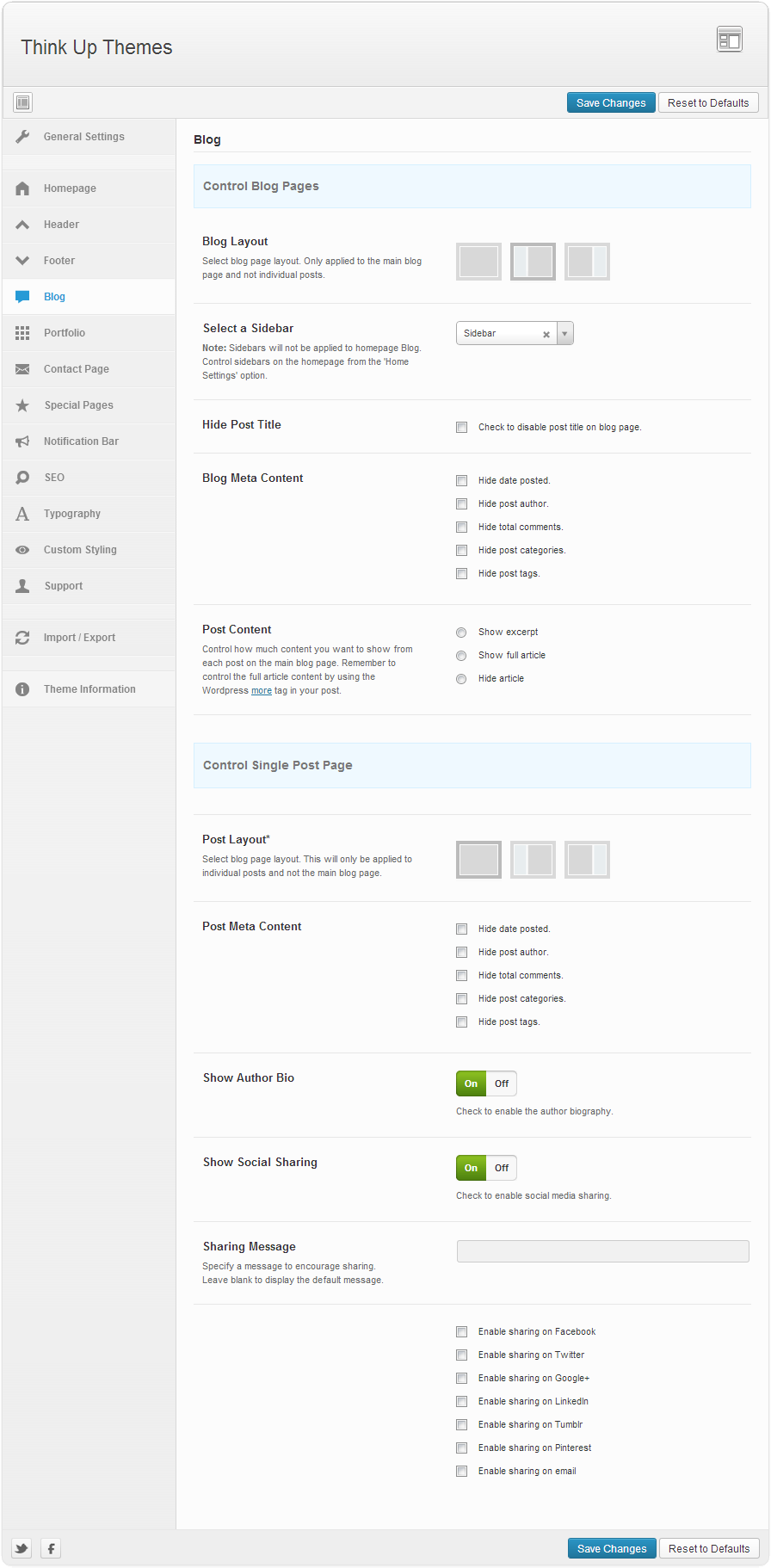Click the Sharing Message text field

[602, 1251]
